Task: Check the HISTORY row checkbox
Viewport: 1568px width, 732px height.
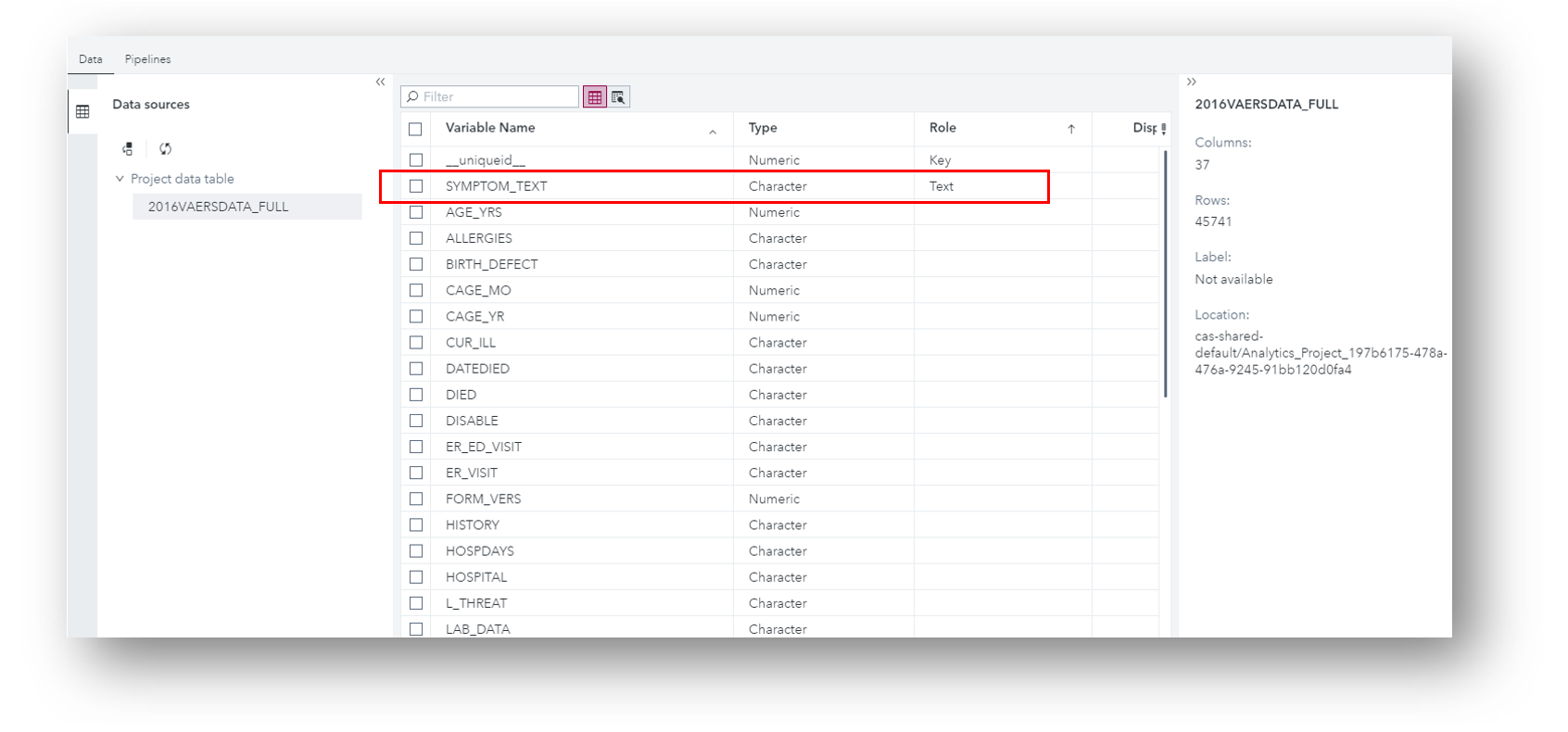Action: [416, 524]
